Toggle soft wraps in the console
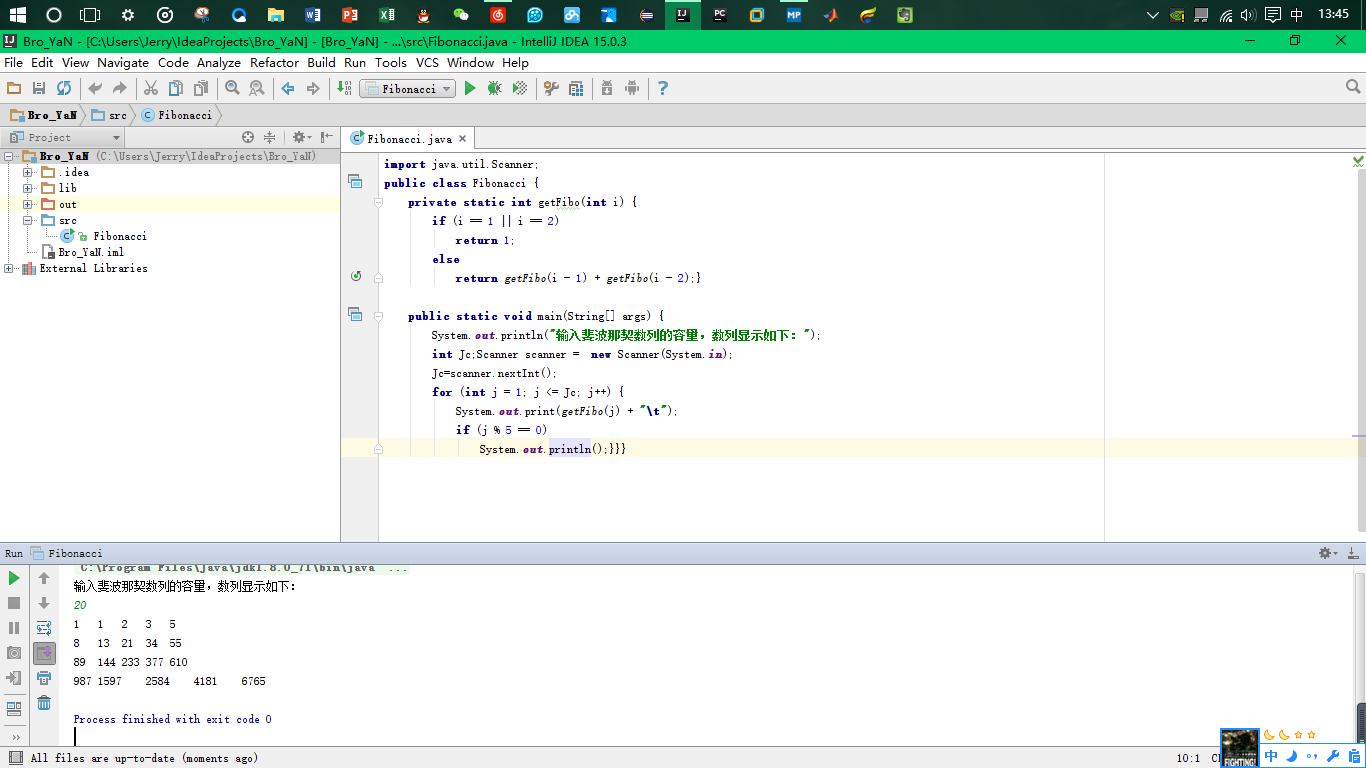The width and height of the screenshot is (1366, 768). tap(44, 628)
